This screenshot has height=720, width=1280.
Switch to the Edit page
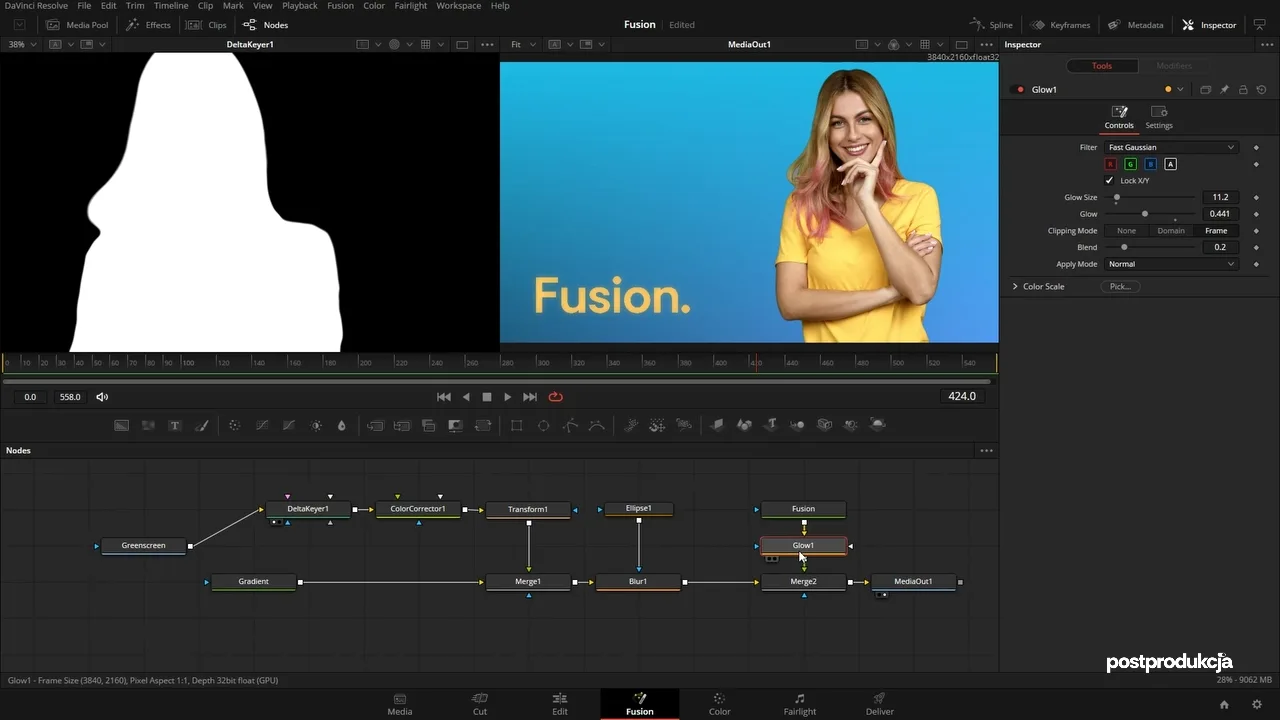(560, 704)
